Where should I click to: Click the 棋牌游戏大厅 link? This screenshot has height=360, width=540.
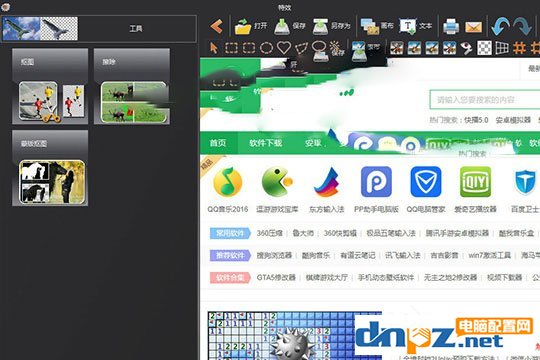coord(326,277)
